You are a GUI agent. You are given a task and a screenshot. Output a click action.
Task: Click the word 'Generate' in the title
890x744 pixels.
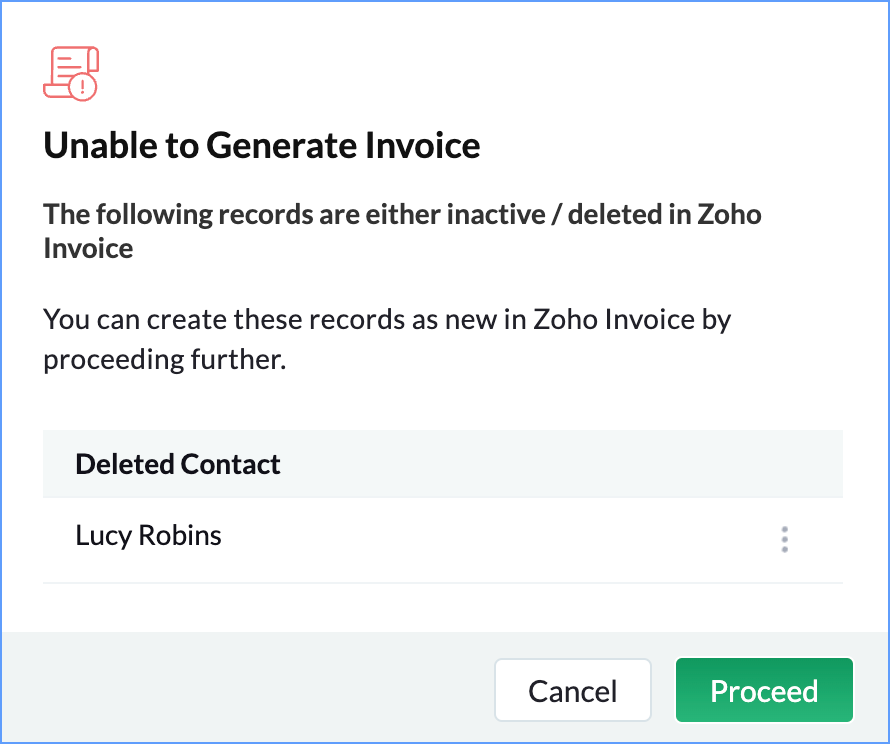(x=281, y=145)
